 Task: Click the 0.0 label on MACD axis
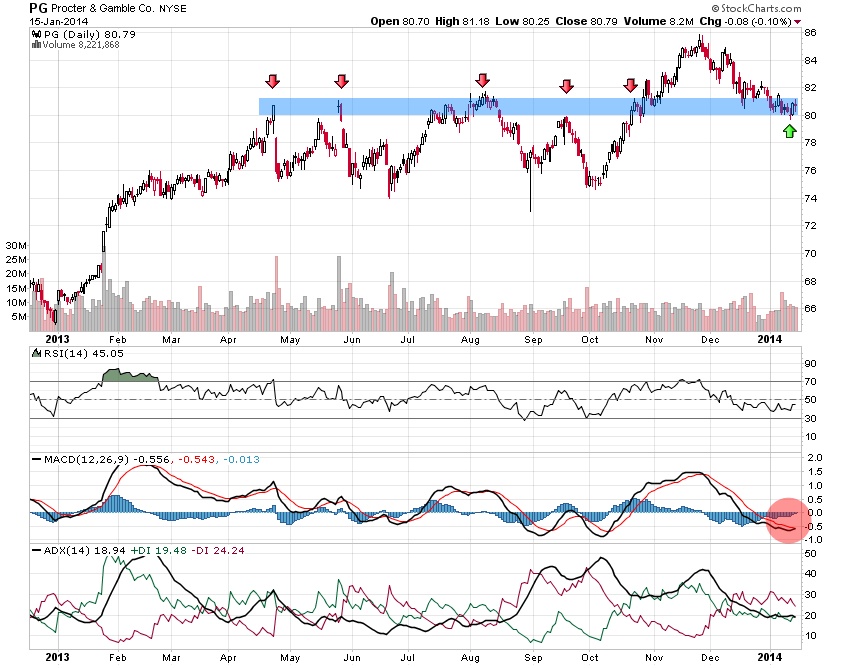coord(815,512)
